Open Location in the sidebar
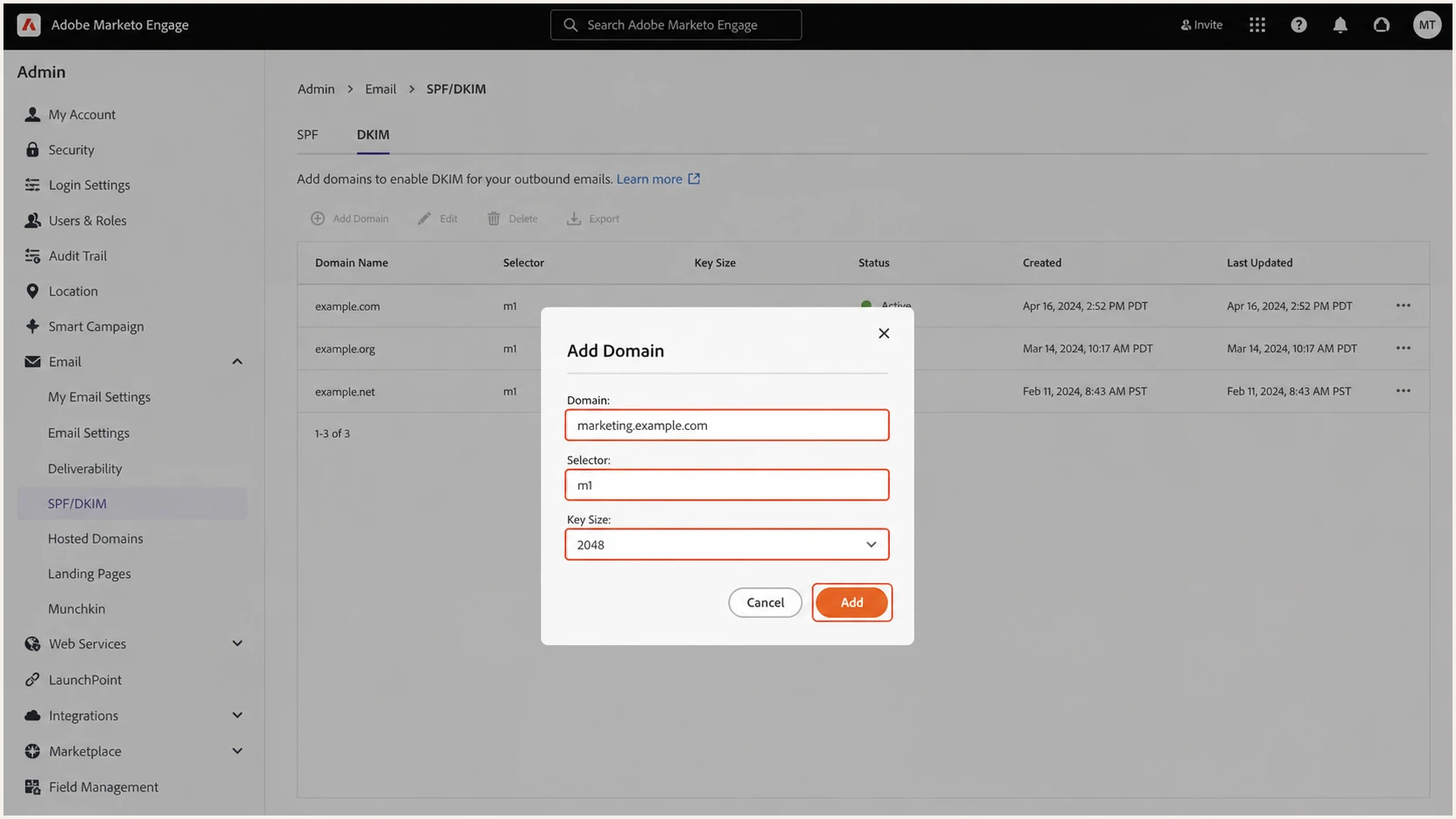The height and width of the screenshot is (819, 1456). [73, 292]
